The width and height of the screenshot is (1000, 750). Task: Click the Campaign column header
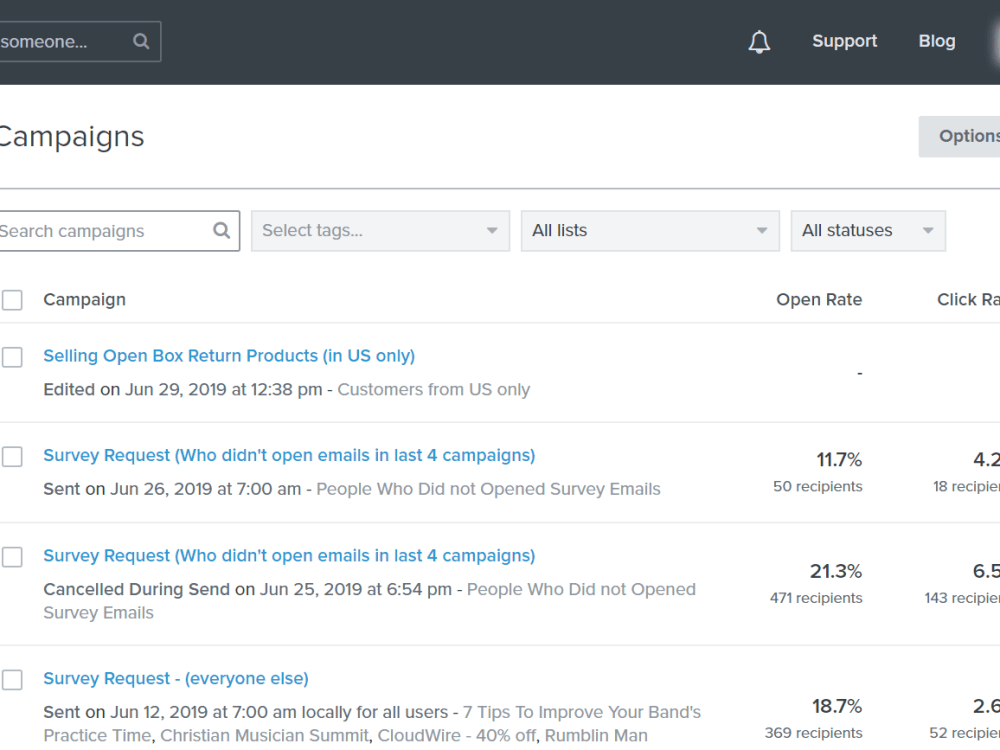84,300
